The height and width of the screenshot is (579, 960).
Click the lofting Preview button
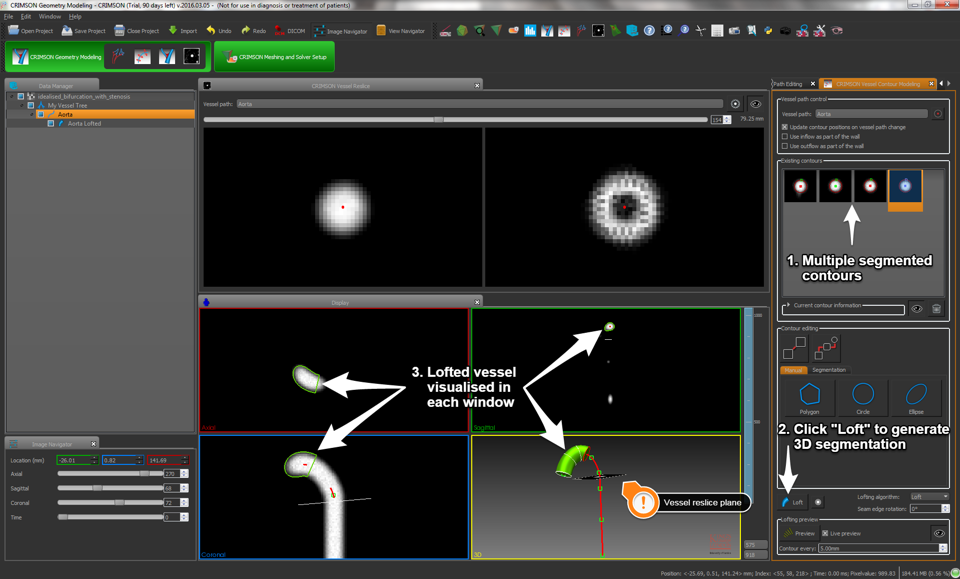pos(798,534)
